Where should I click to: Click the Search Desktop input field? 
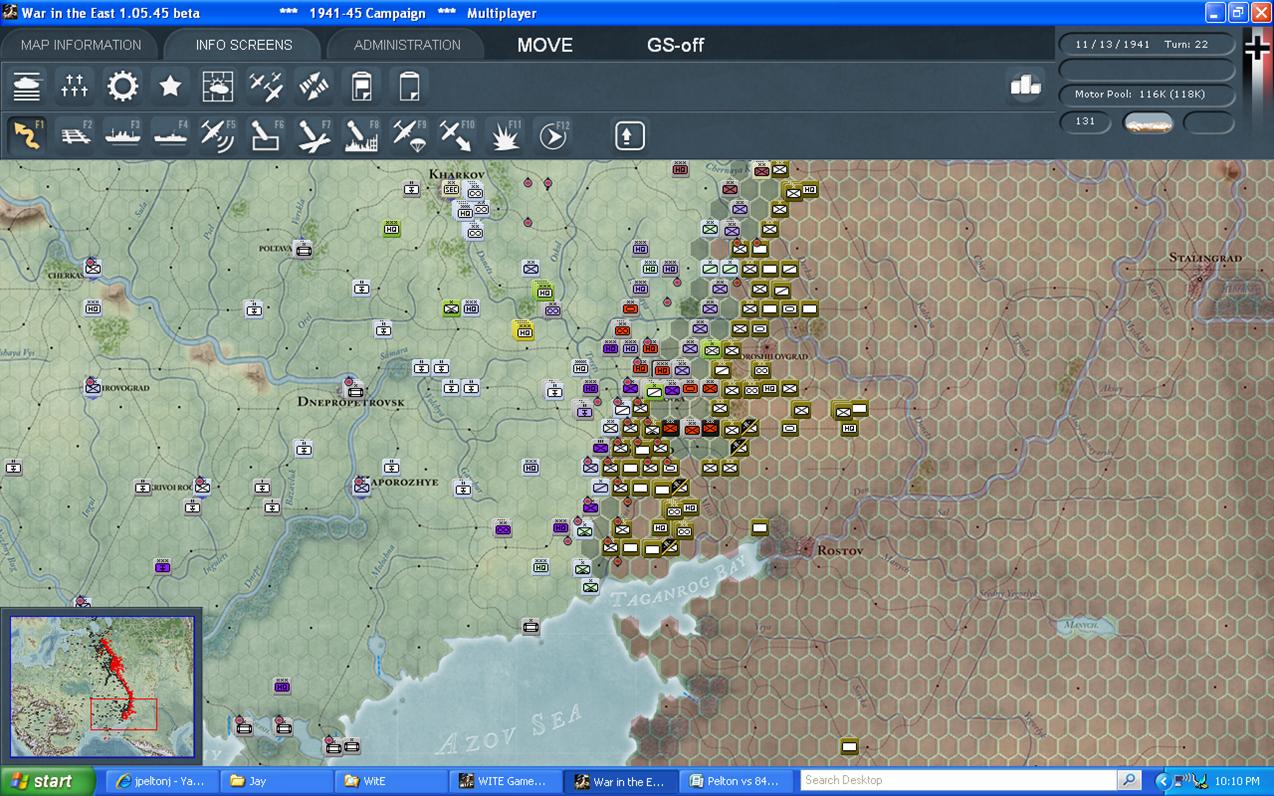(x=958, y=780)
